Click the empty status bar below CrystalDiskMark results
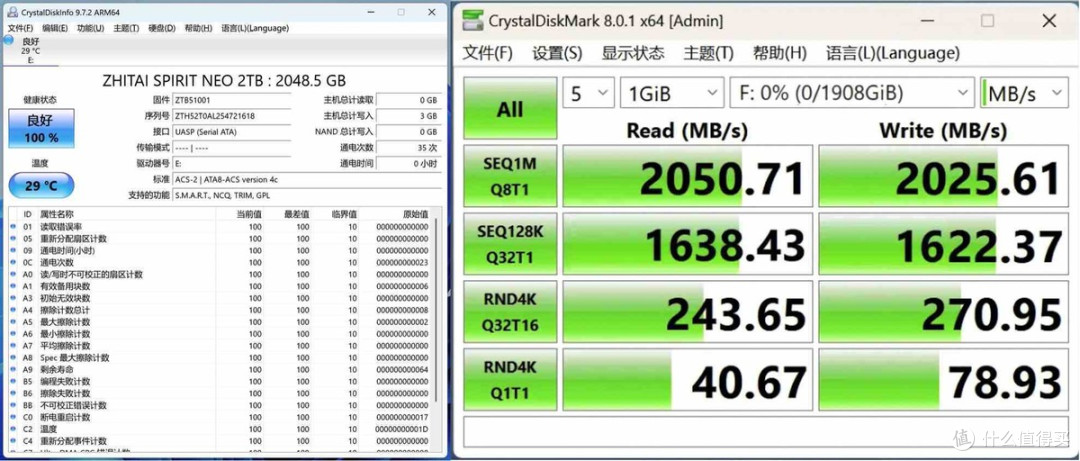The image size is (1080, 461). 765,431
